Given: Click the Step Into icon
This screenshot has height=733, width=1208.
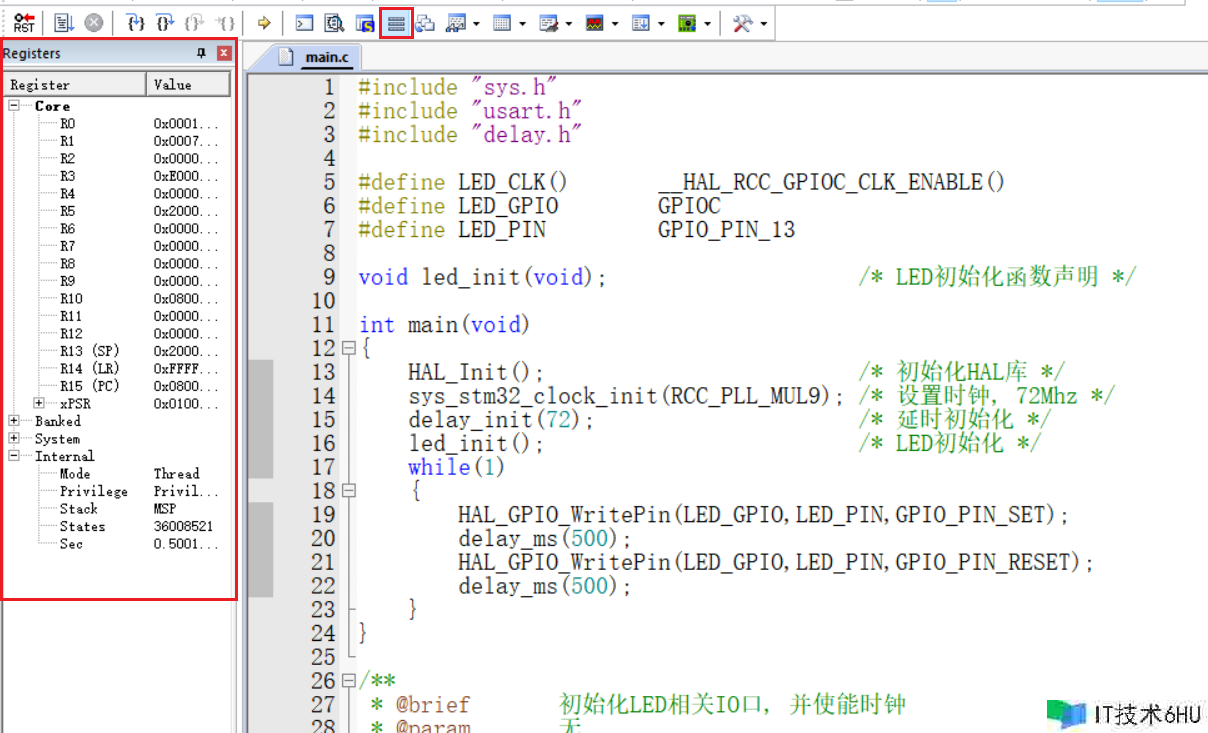Looking at the screenshot, I should click(x=137, y=23).
